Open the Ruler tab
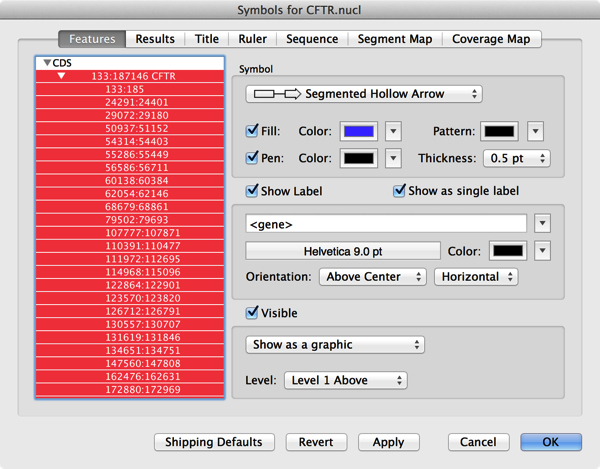The height and width of the screenshot is (469, 600). (x=252, y=39)
